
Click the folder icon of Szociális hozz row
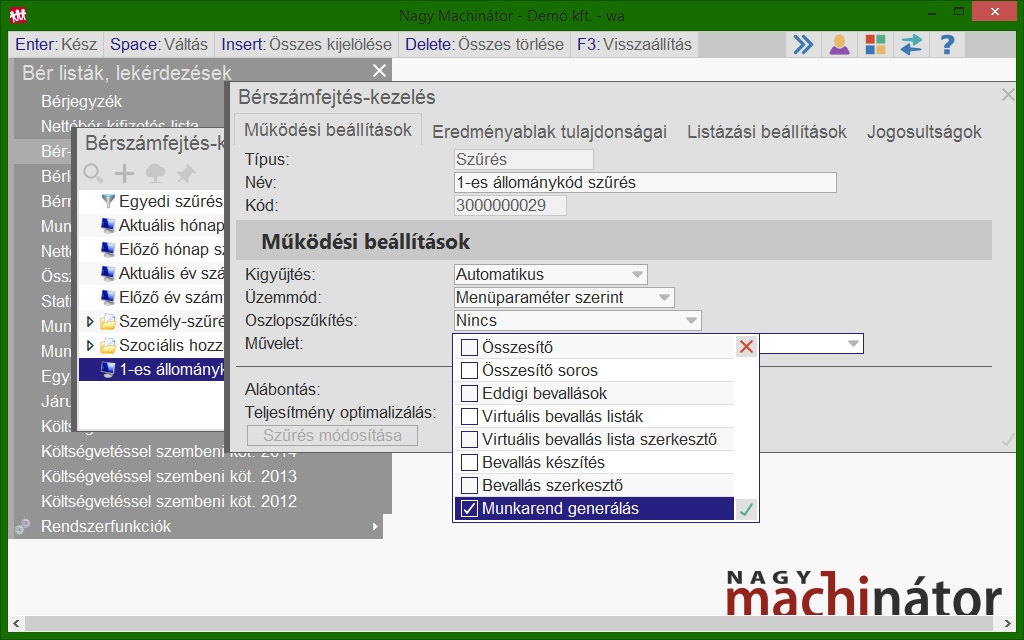point(108,345)
